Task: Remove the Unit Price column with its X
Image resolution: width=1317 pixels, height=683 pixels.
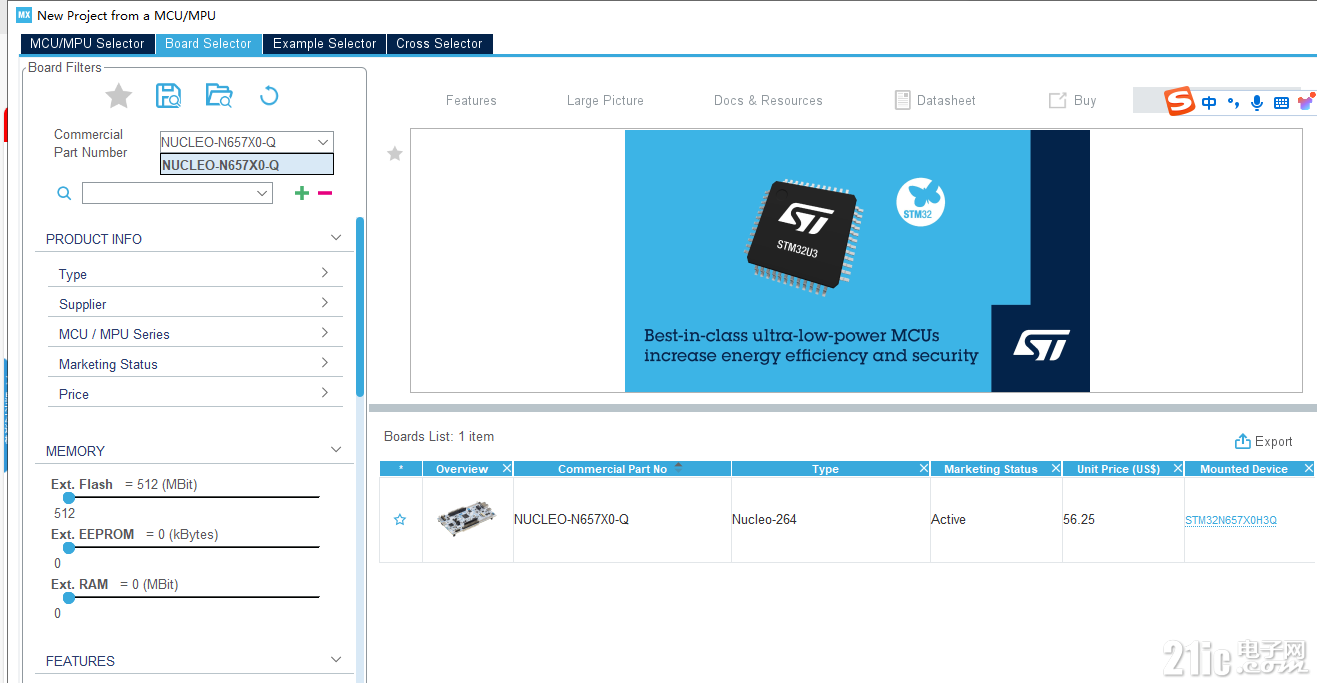Action: click(x=1177, y=468)
